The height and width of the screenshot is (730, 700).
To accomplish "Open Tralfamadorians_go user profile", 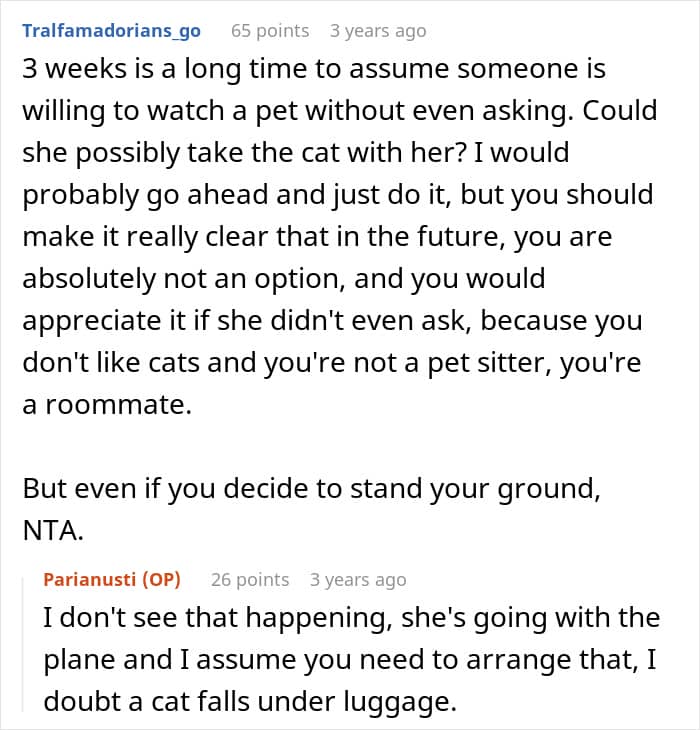I will (x=111, y=30).
